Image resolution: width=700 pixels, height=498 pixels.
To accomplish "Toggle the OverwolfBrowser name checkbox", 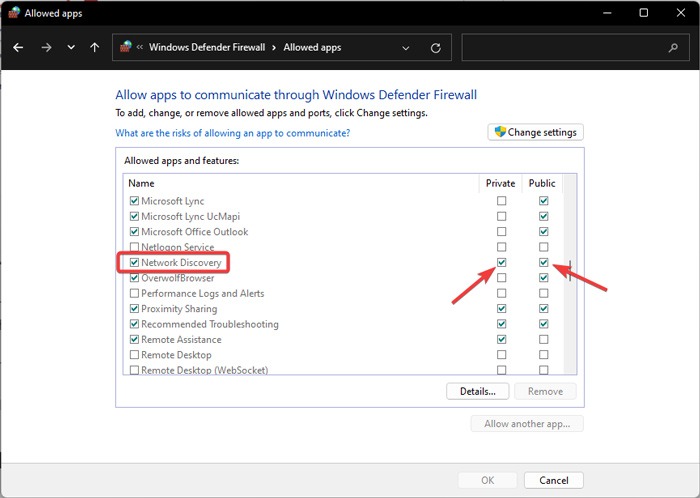I will pyautogui.click(x=134, y=278).
